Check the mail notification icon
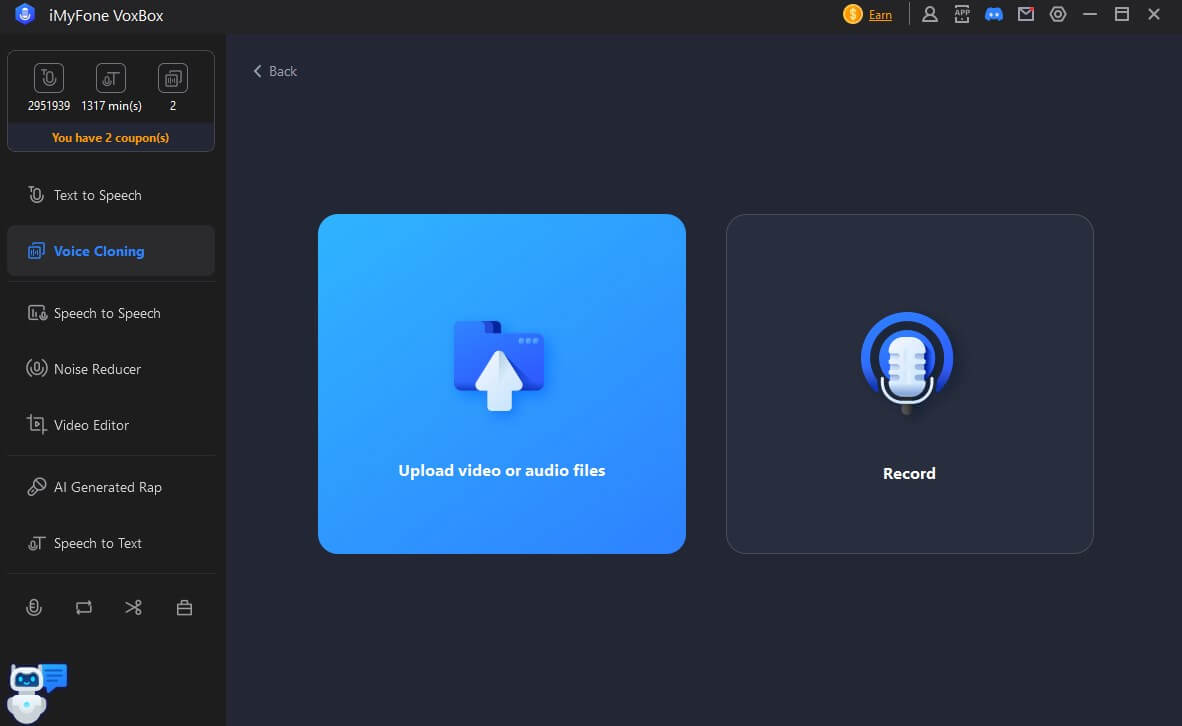The width and height of the screenshot is (1182, 726). pyautogui.click(x=1026, y=14)
